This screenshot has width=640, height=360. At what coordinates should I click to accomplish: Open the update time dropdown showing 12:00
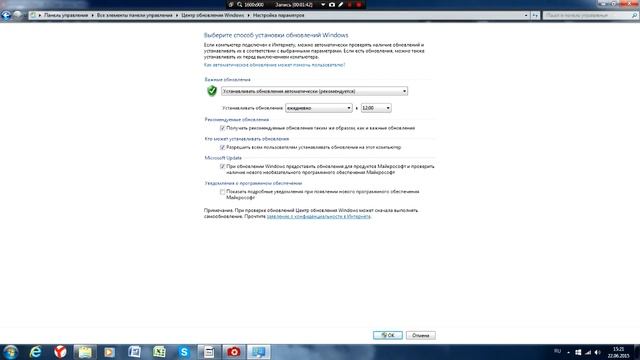(376, 108)
